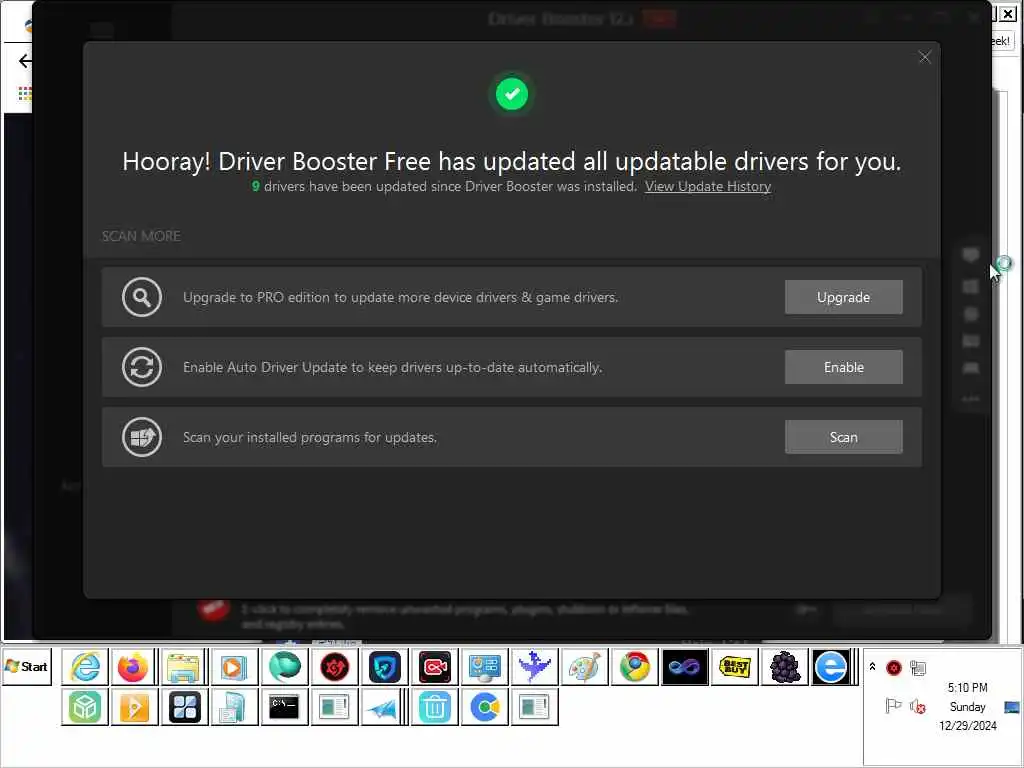The height and width of the screenshot is (768, 1024).
Task: Open the infinity symbol app in the taskbar
Action: point(684,667)
